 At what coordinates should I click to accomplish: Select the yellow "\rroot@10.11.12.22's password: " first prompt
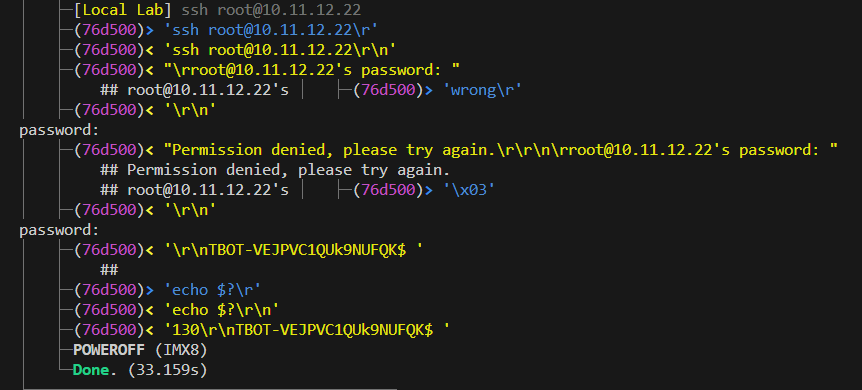312,70
